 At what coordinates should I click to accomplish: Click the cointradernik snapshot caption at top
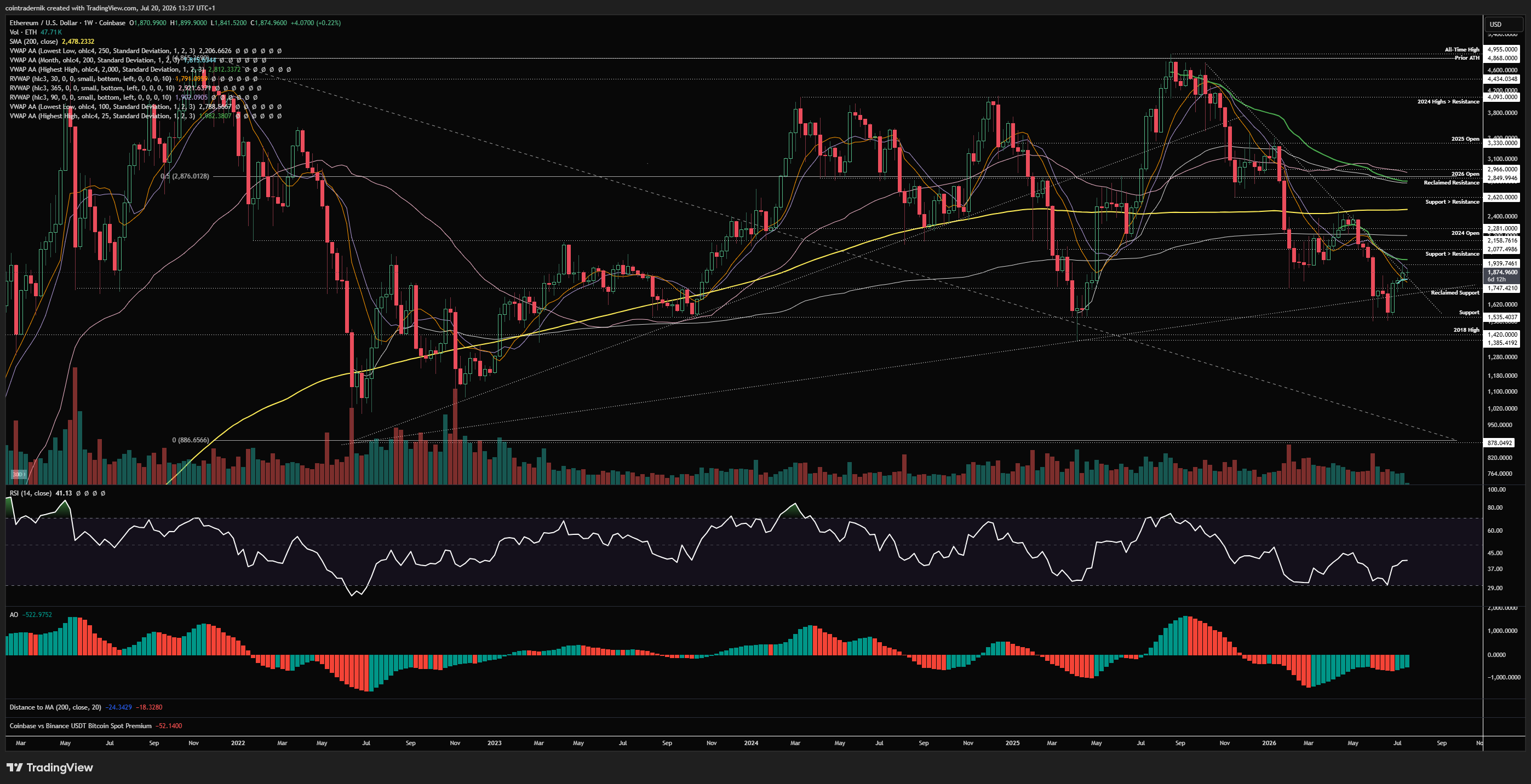click(x=110, y=8)
